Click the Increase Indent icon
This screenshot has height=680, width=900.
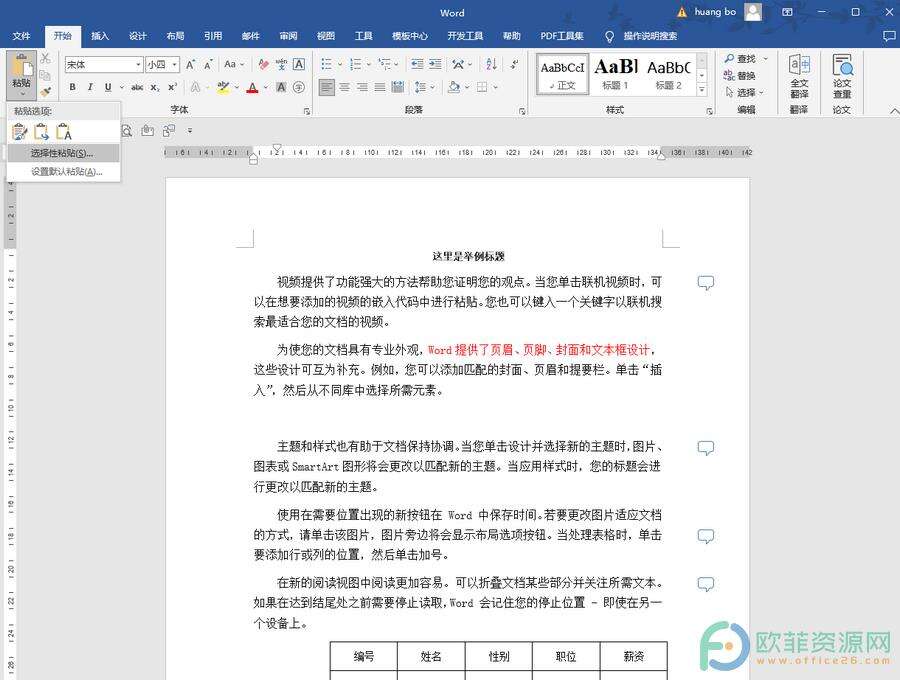[x=436, y=64]
